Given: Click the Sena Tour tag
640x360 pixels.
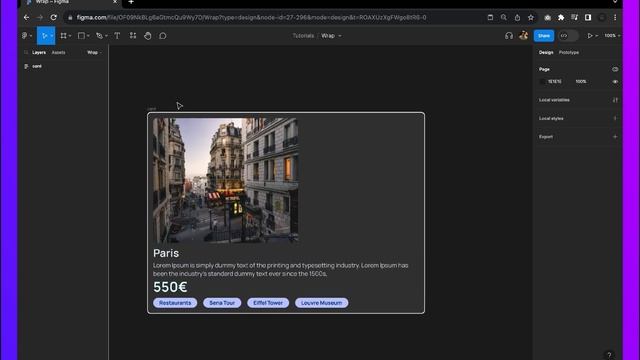Looking at the screenshot, I should click(222, 303).
